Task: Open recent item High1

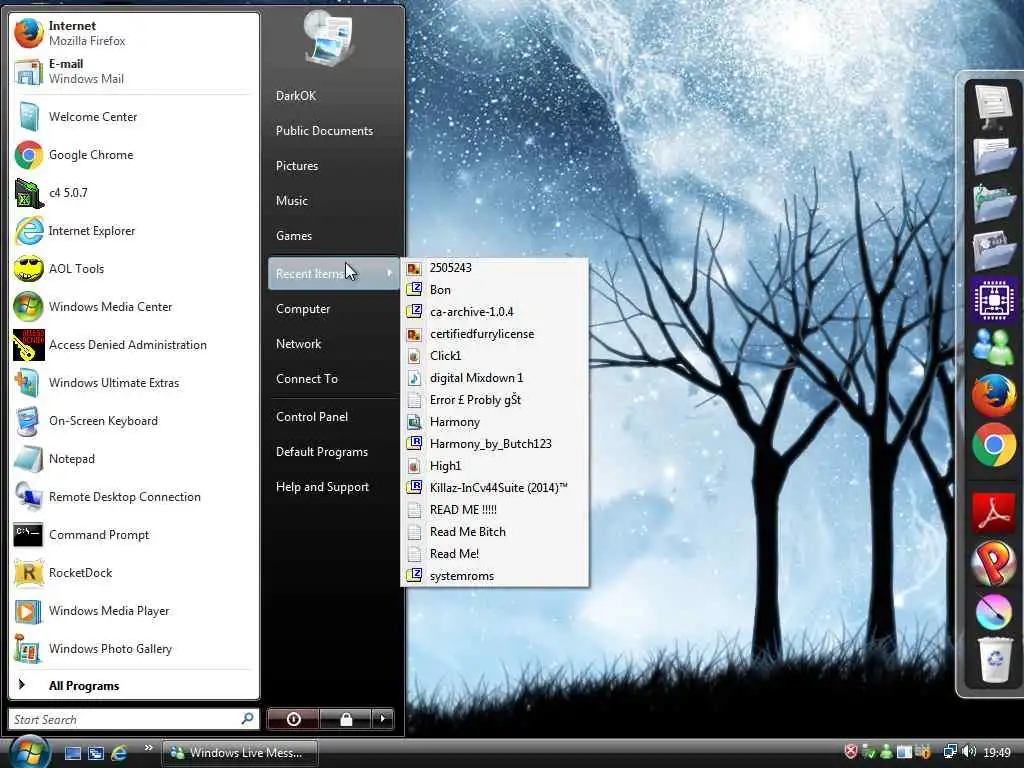Action: pos(494,466)
